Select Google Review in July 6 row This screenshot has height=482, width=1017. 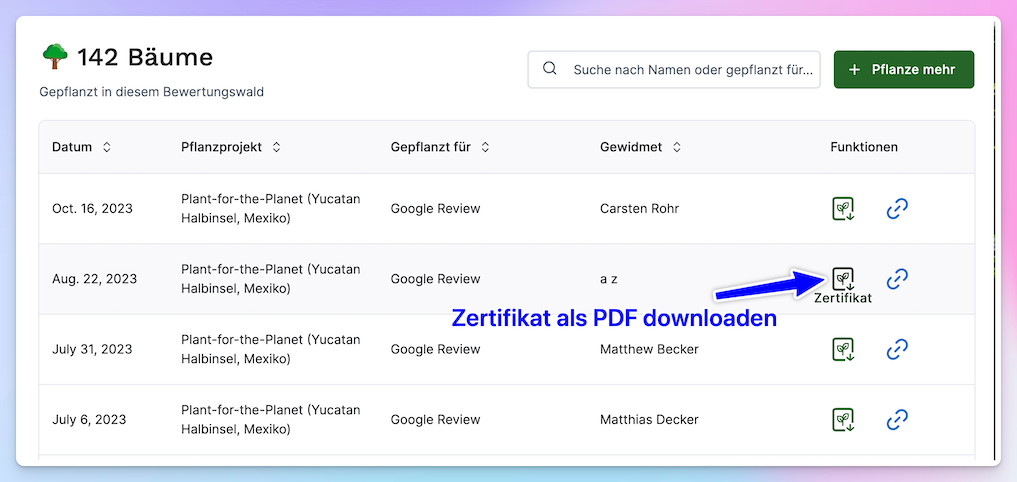click(x=435, y=419)
